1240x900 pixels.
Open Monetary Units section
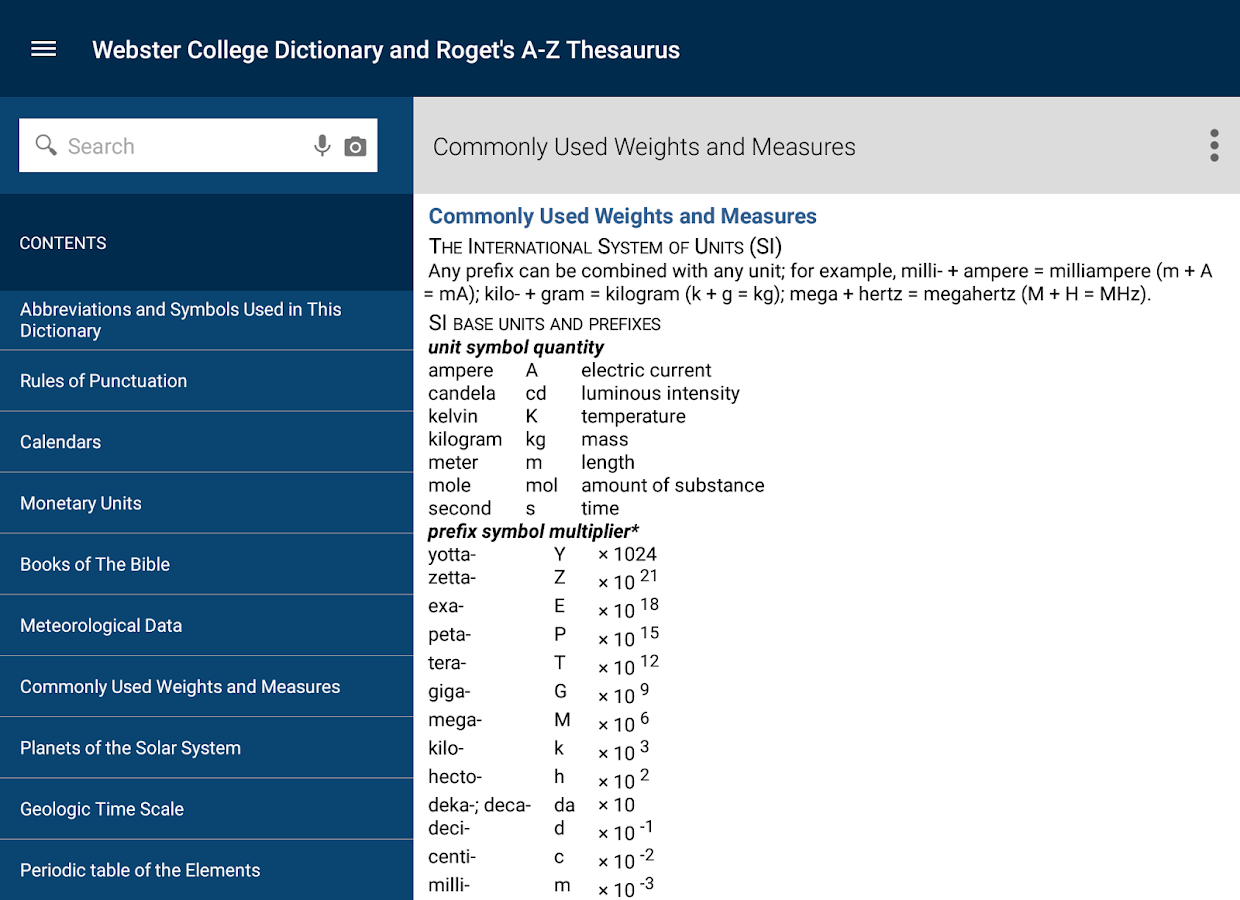click(206, 503)
